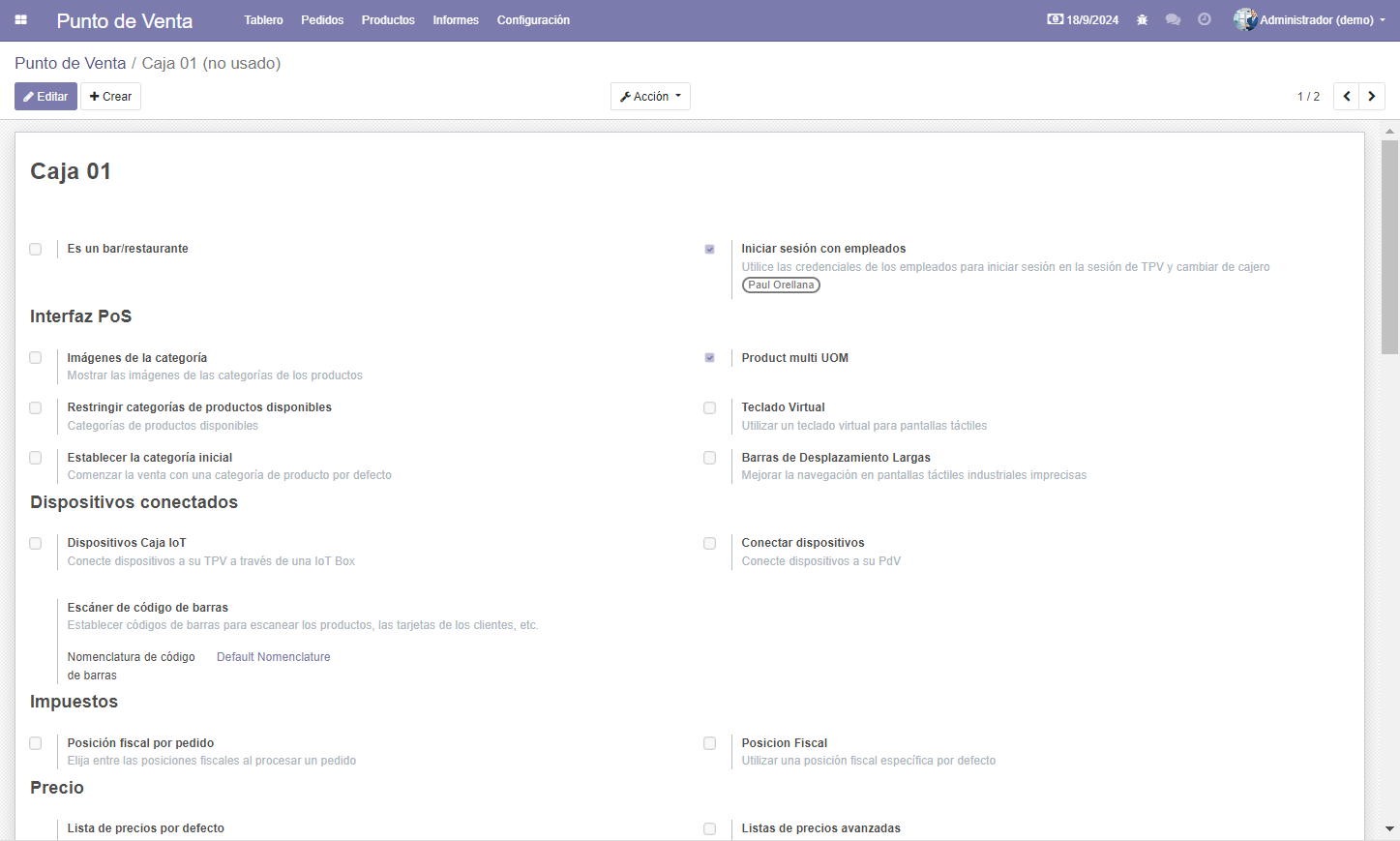This screenshot has width=1400, height=841.
Task: Go to the next record arrow
Action: coord(1372,97)
